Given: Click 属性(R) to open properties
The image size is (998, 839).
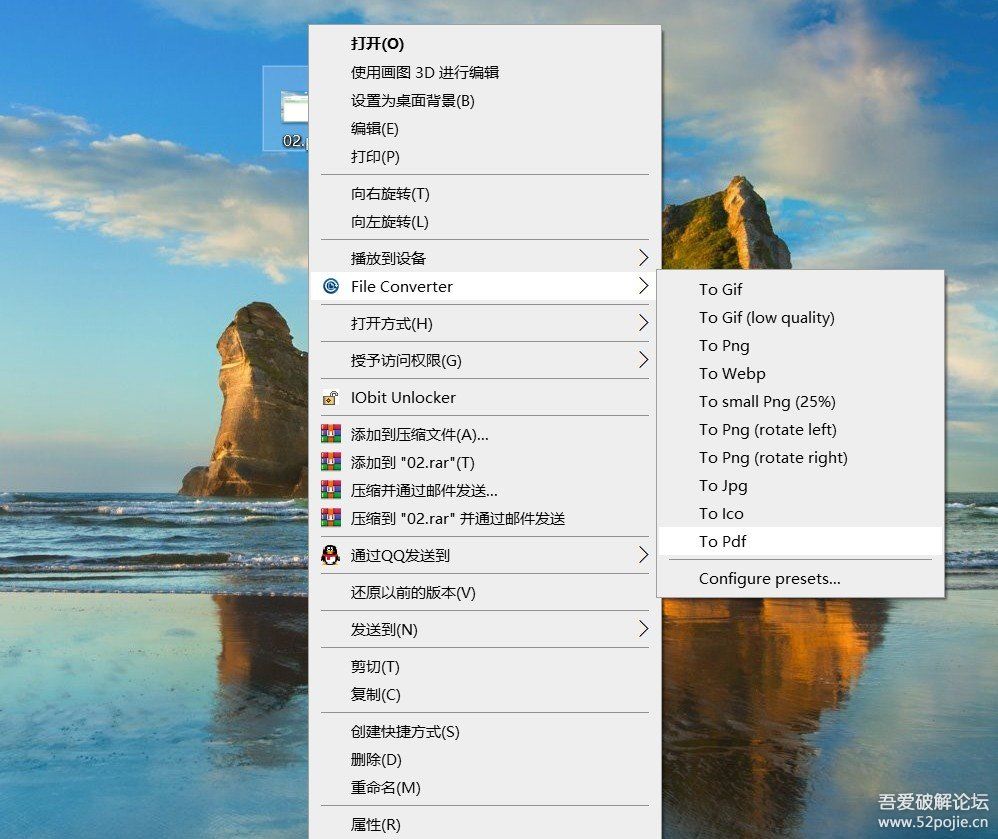Looking at the screenshot, I should (x=376, y=824).
